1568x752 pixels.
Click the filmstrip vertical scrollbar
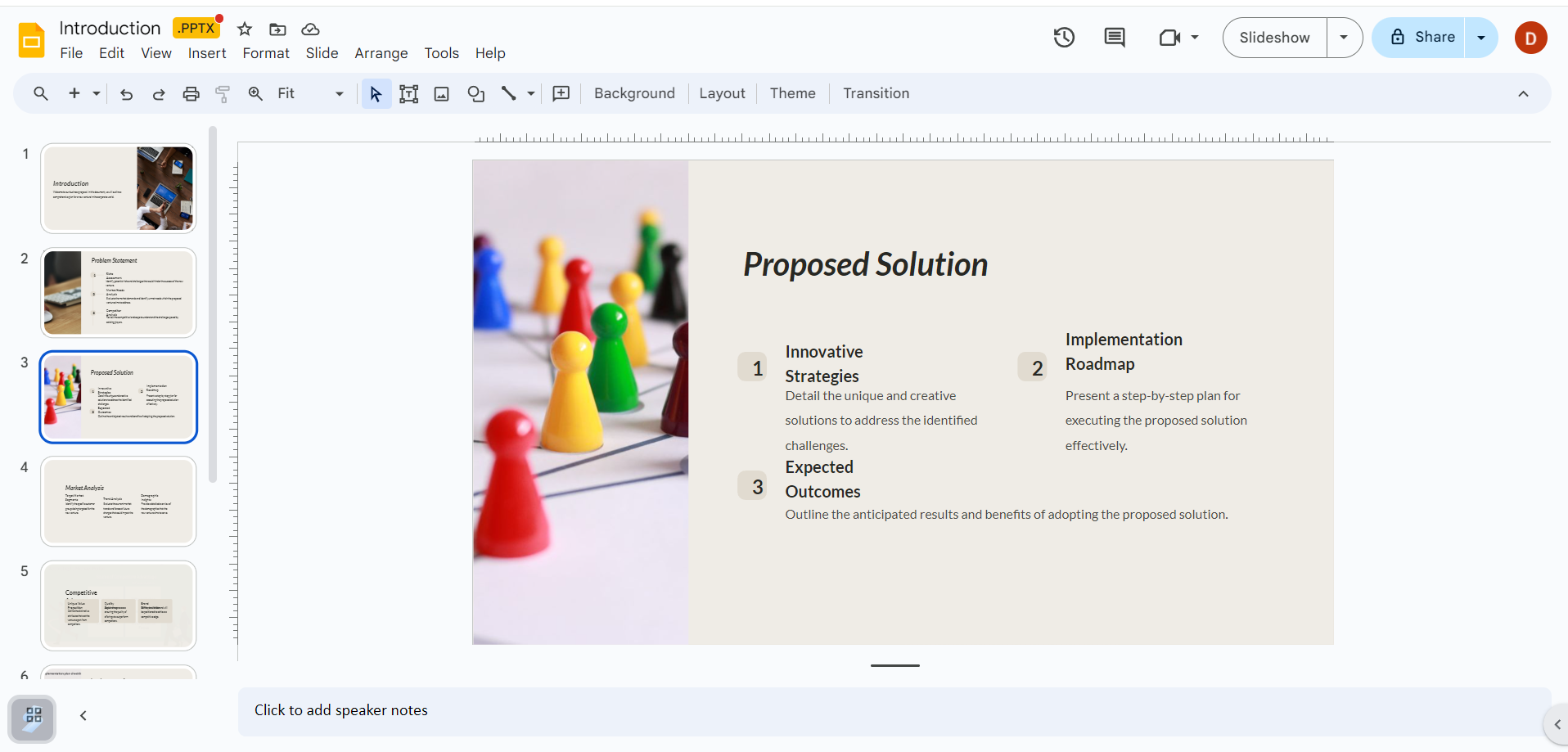coord(213,304)
